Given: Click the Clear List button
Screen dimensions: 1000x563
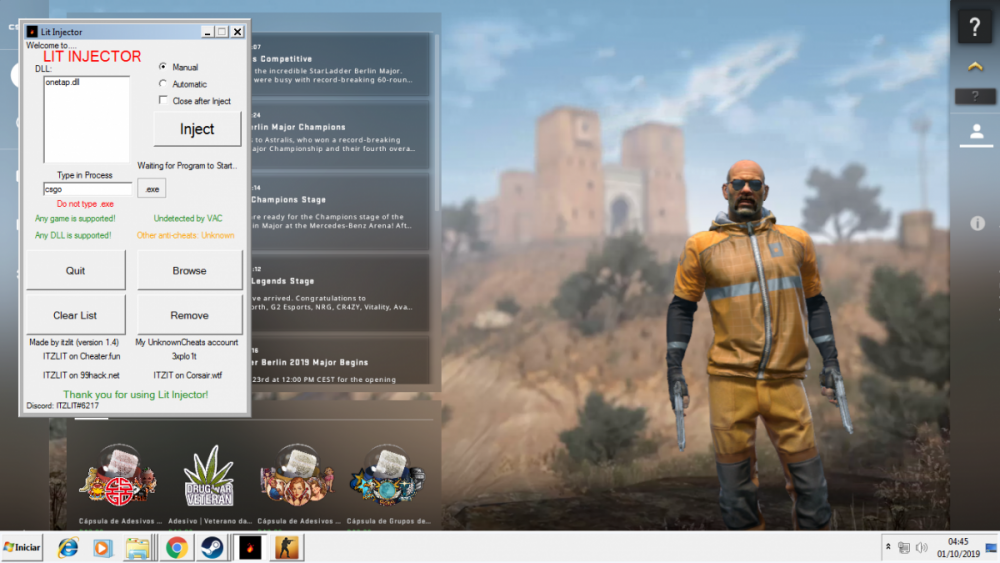Looking at the screenshot, I should (75, 315).
